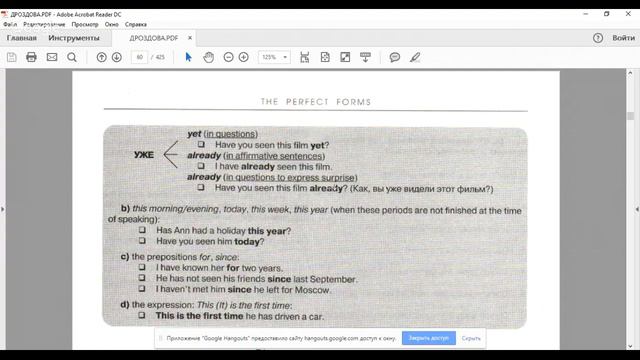Click 'I haven't met him since he left for Moscow.'
Screen dimensions: 640x360
pyautogui.click(x=243, y=289)
